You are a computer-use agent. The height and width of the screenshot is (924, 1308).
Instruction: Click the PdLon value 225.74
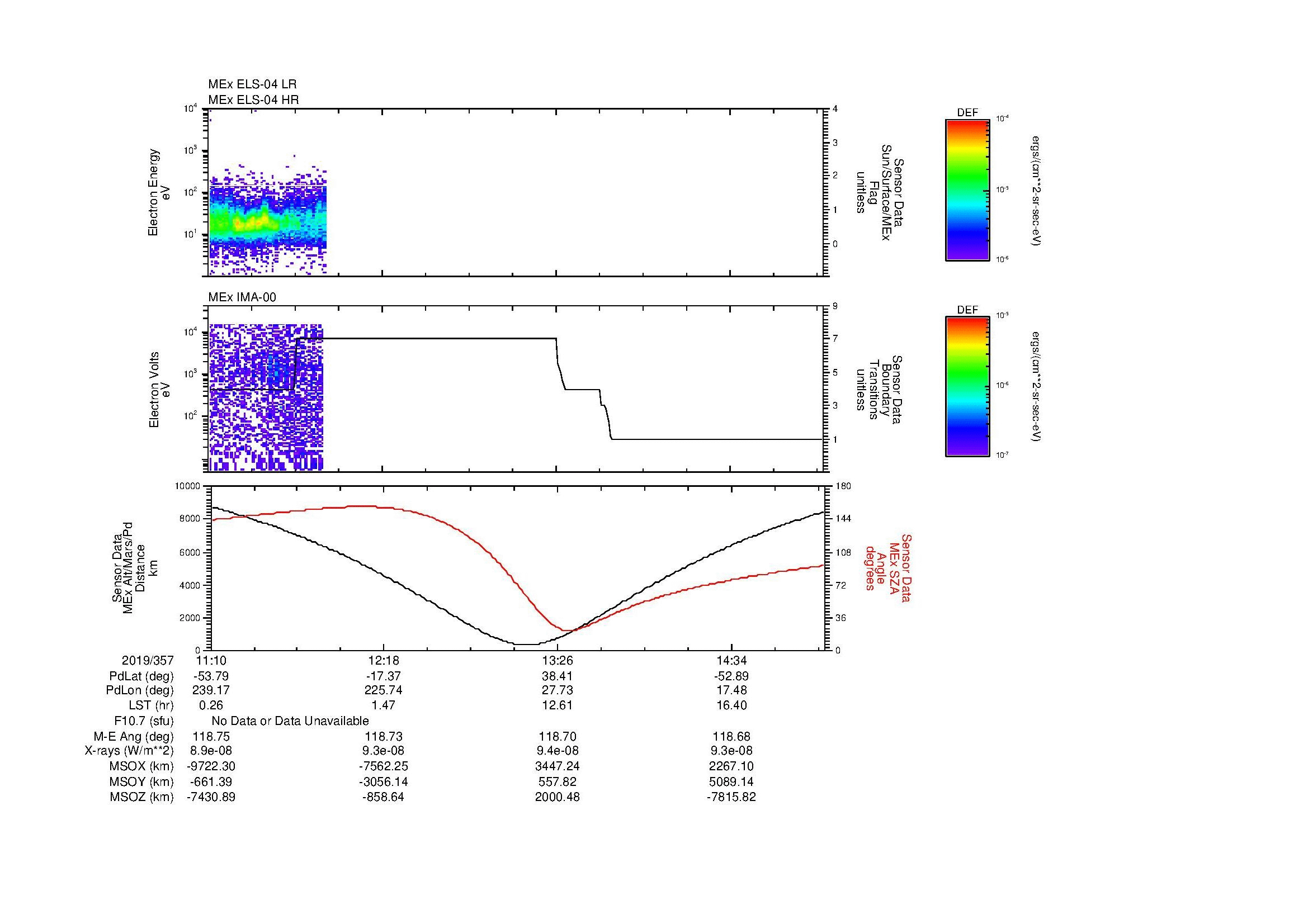[384, 690]
